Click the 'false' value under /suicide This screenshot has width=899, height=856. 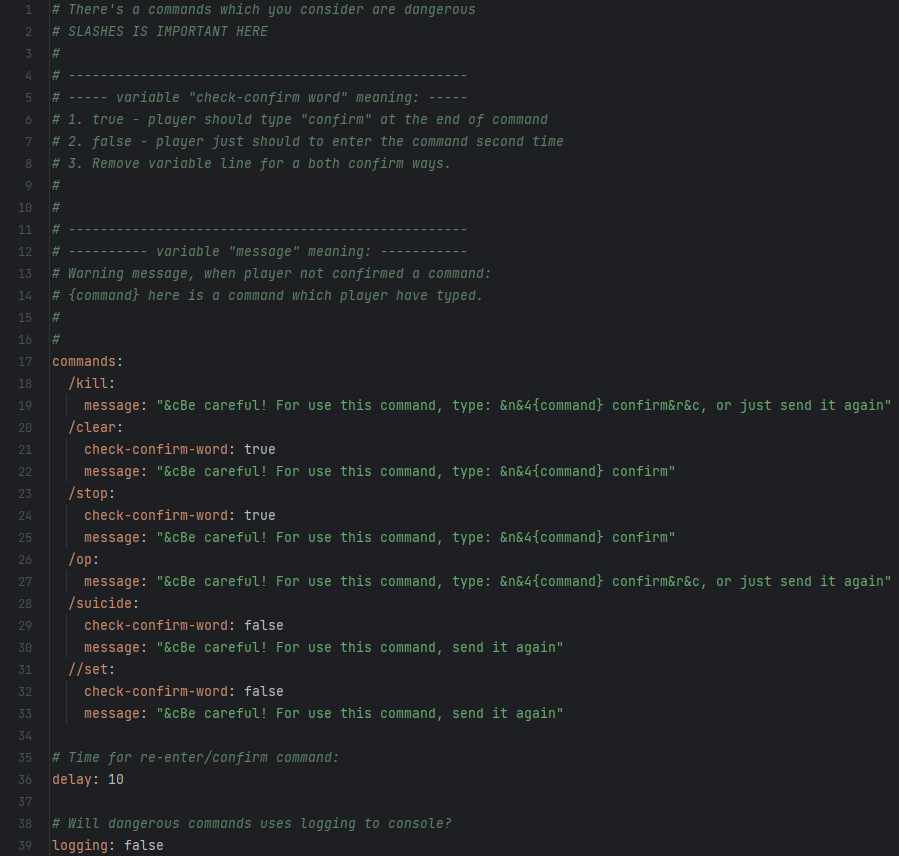point(264,626)
